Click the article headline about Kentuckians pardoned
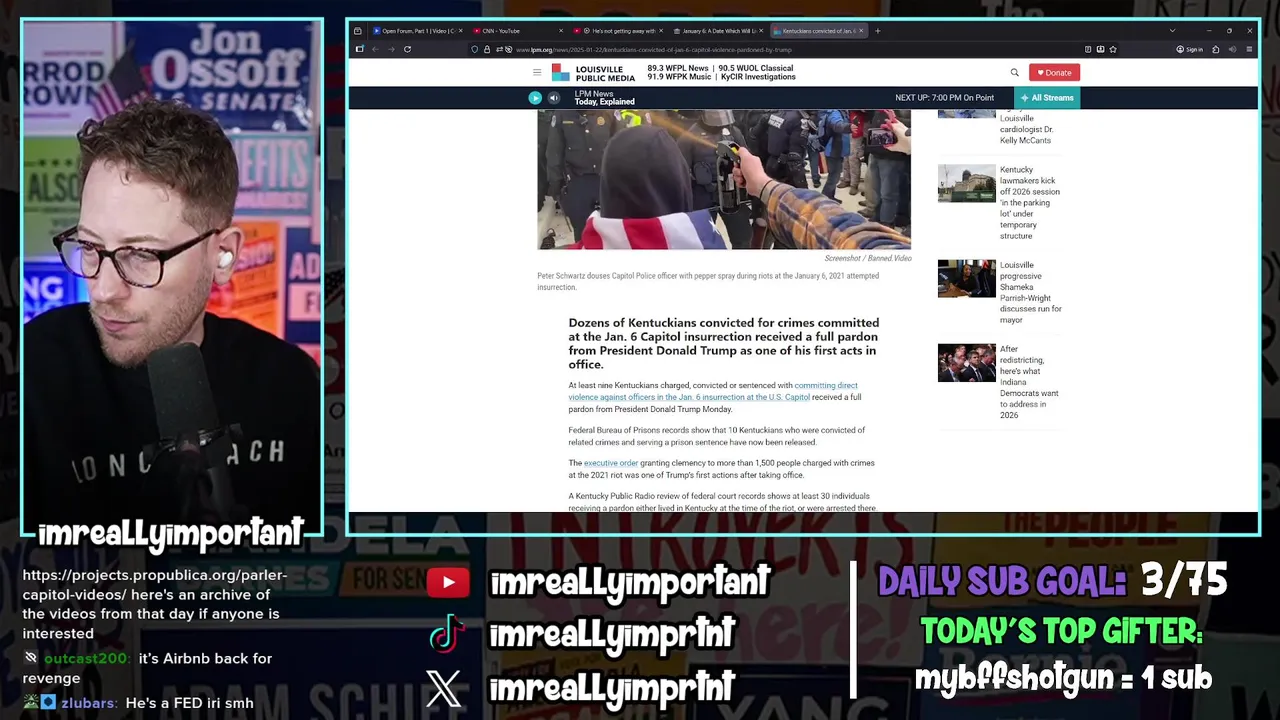Image resolution: width=1280 pixels, height=720 pixels. click(x=724, y=343)
